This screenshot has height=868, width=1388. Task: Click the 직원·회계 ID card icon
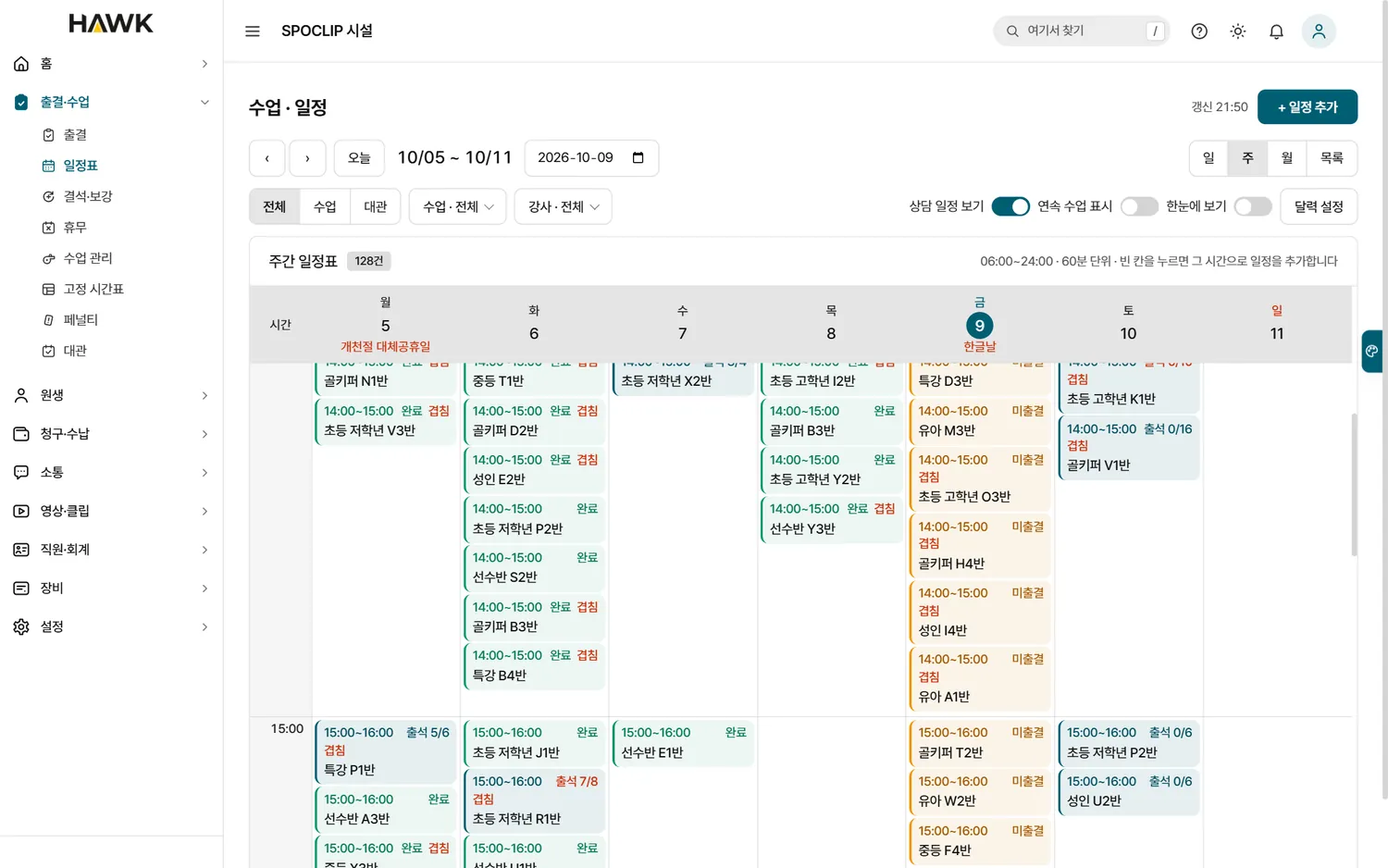21,550
